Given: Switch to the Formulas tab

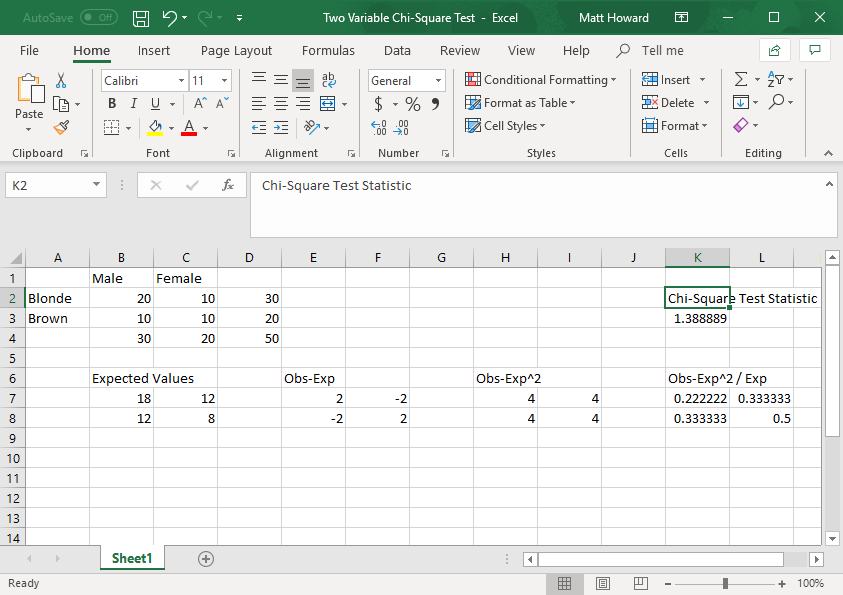Looking at the screenshot, I should pyautogui.click(x=328, y=51).
